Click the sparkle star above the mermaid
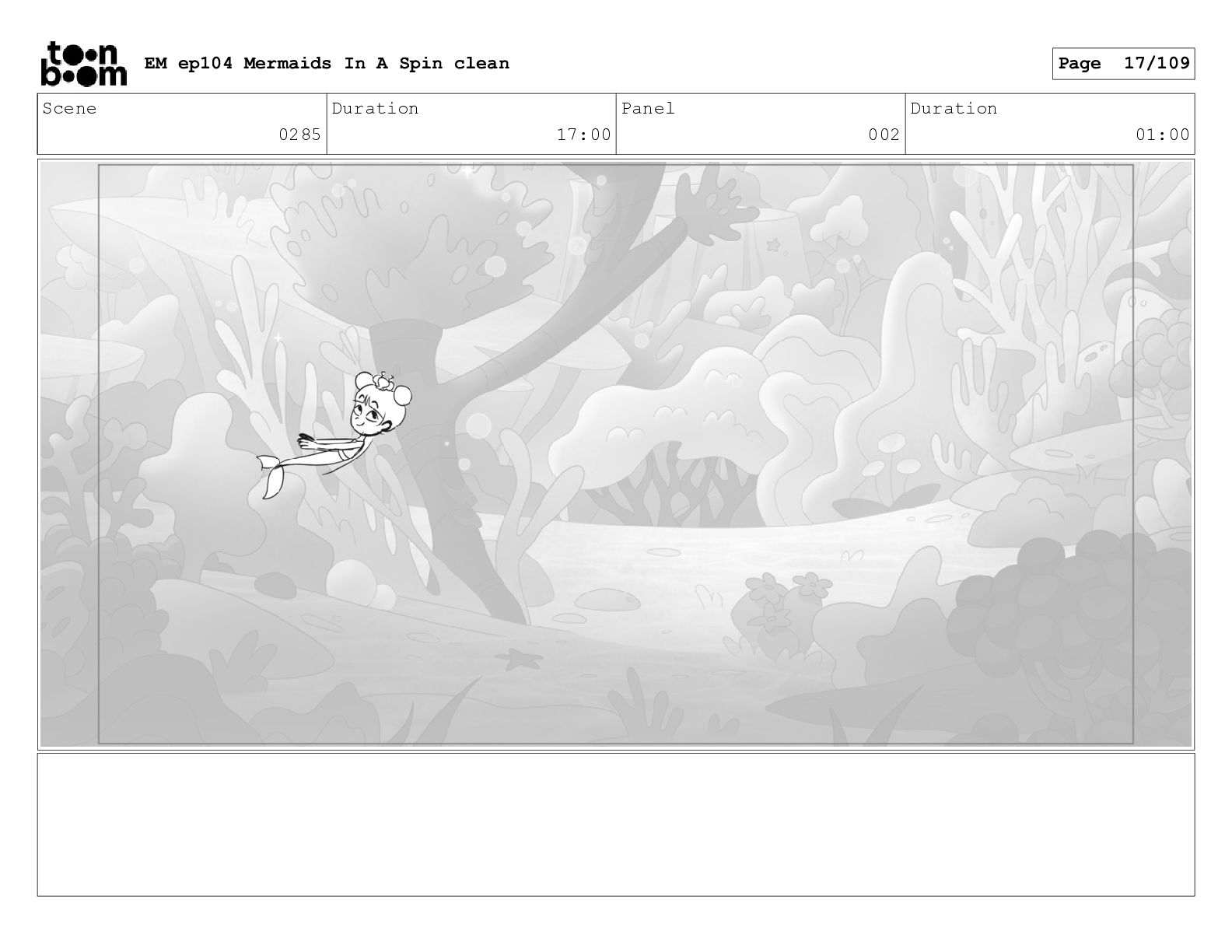The height and width of the screenshot is (952, 1232). coord(278,338)
